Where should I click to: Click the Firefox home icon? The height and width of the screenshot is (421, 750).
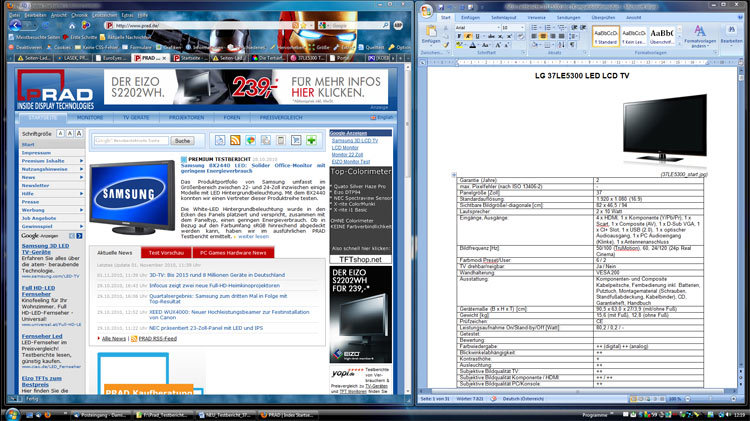click(72, 25)
